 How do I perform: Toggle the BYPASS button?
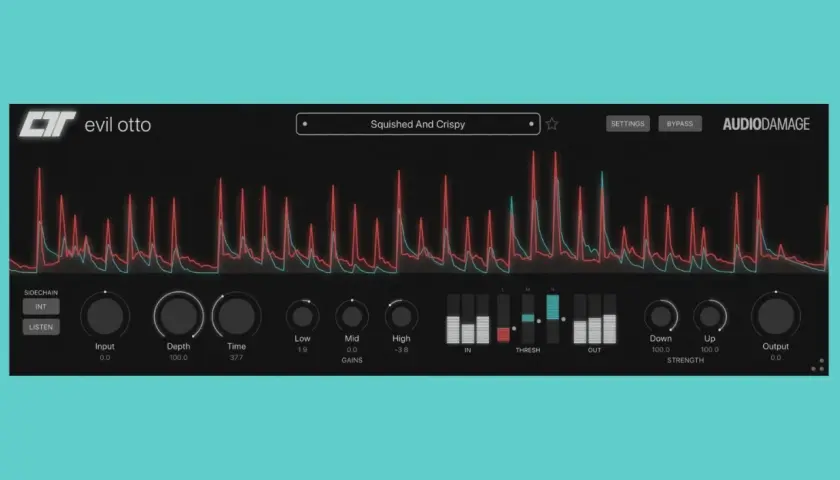pos(680,124)
